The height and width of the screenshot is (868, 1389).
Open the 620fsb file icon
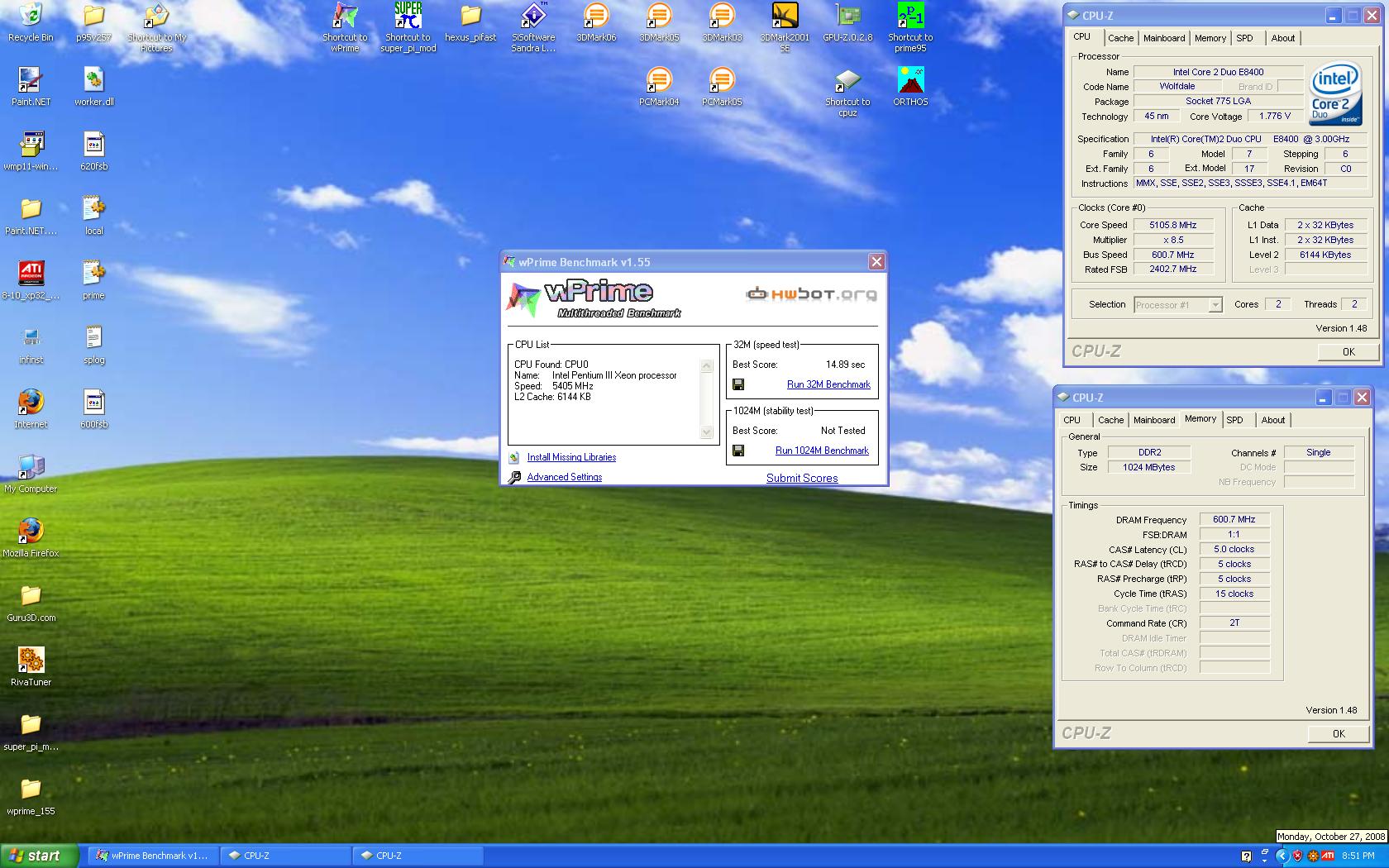[x=93, y=151]
